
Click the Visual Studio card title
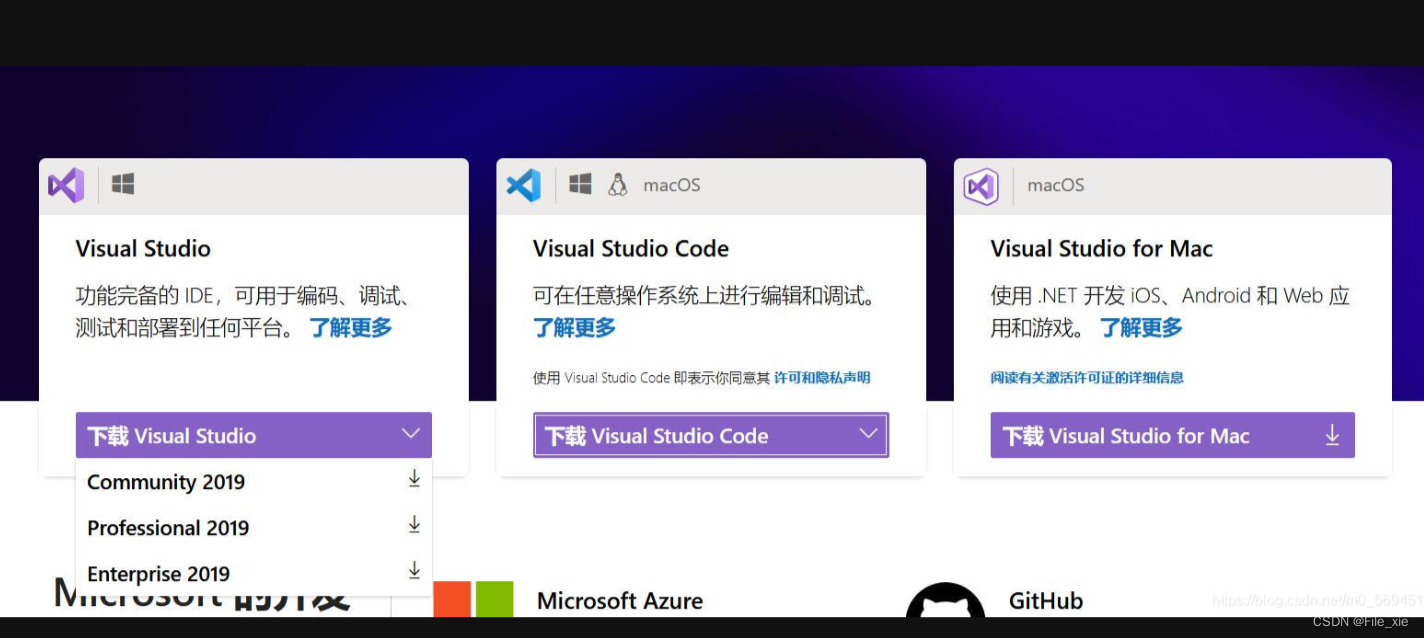click(143, 249)
